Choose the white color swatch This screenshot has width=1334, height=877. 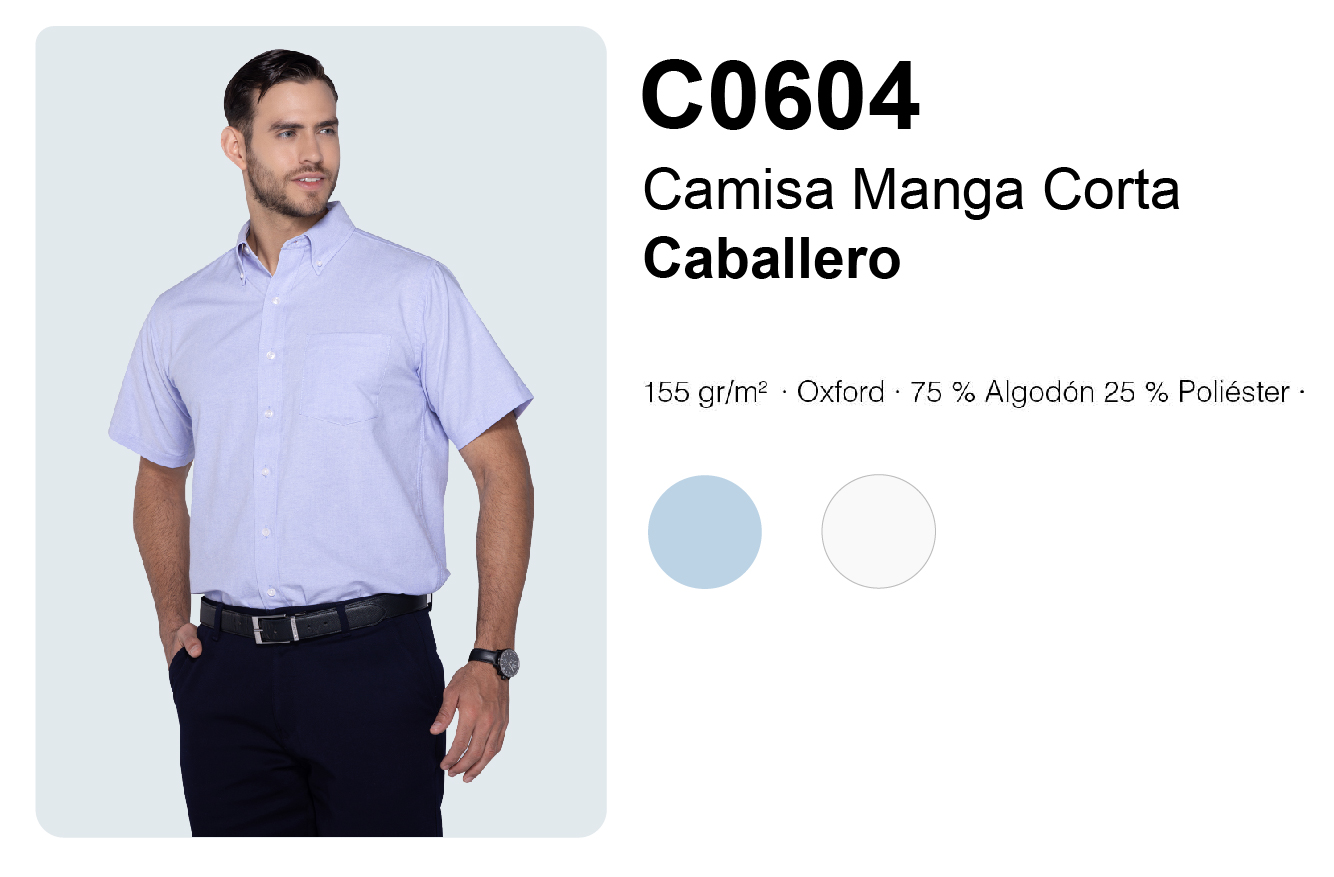pos(878,531)
